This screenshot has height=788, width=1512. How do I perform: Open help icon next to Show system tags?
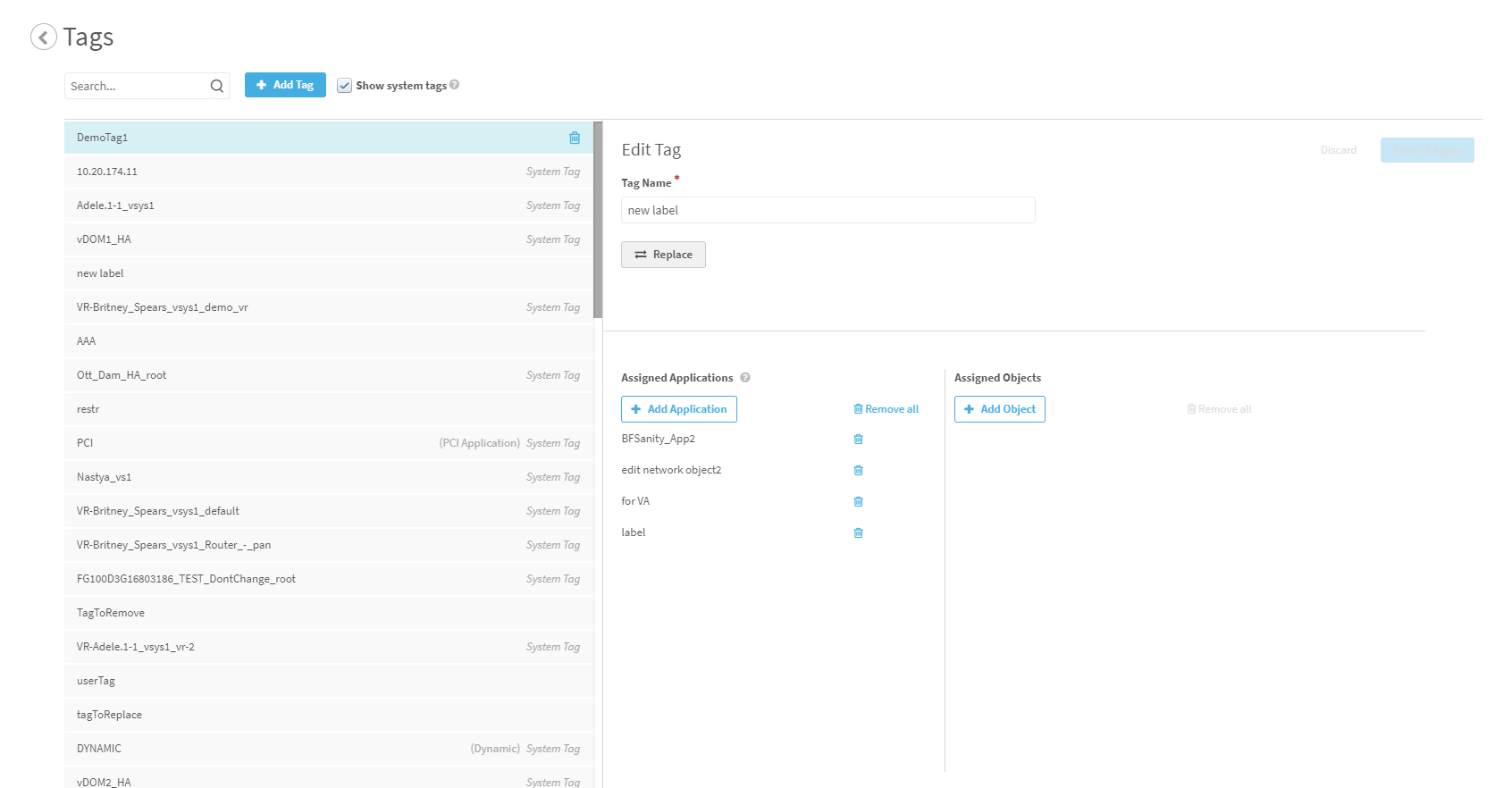(x=455, y=85)
